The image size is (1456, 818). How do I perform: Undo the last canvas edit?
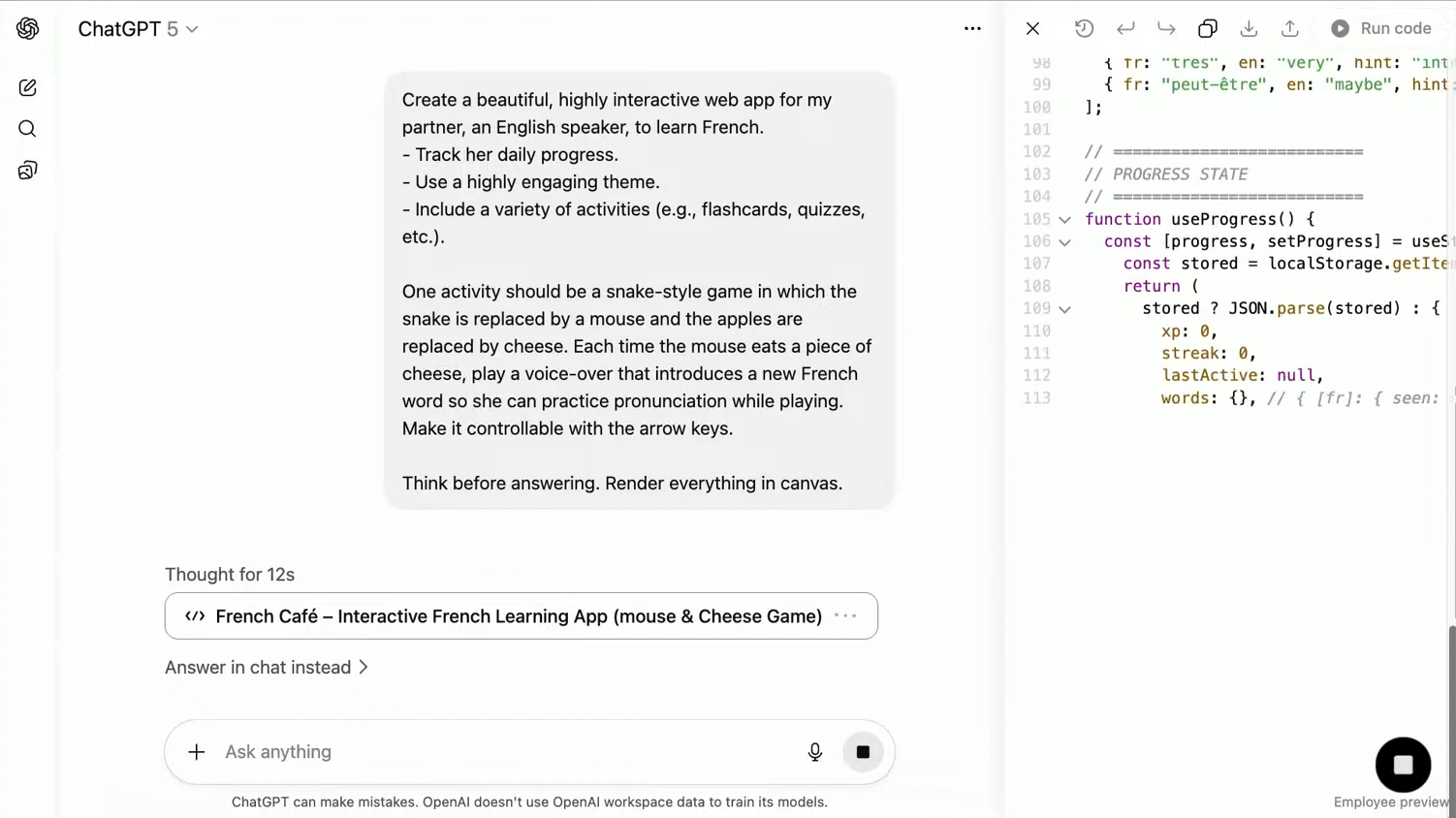click(1124, 29)
